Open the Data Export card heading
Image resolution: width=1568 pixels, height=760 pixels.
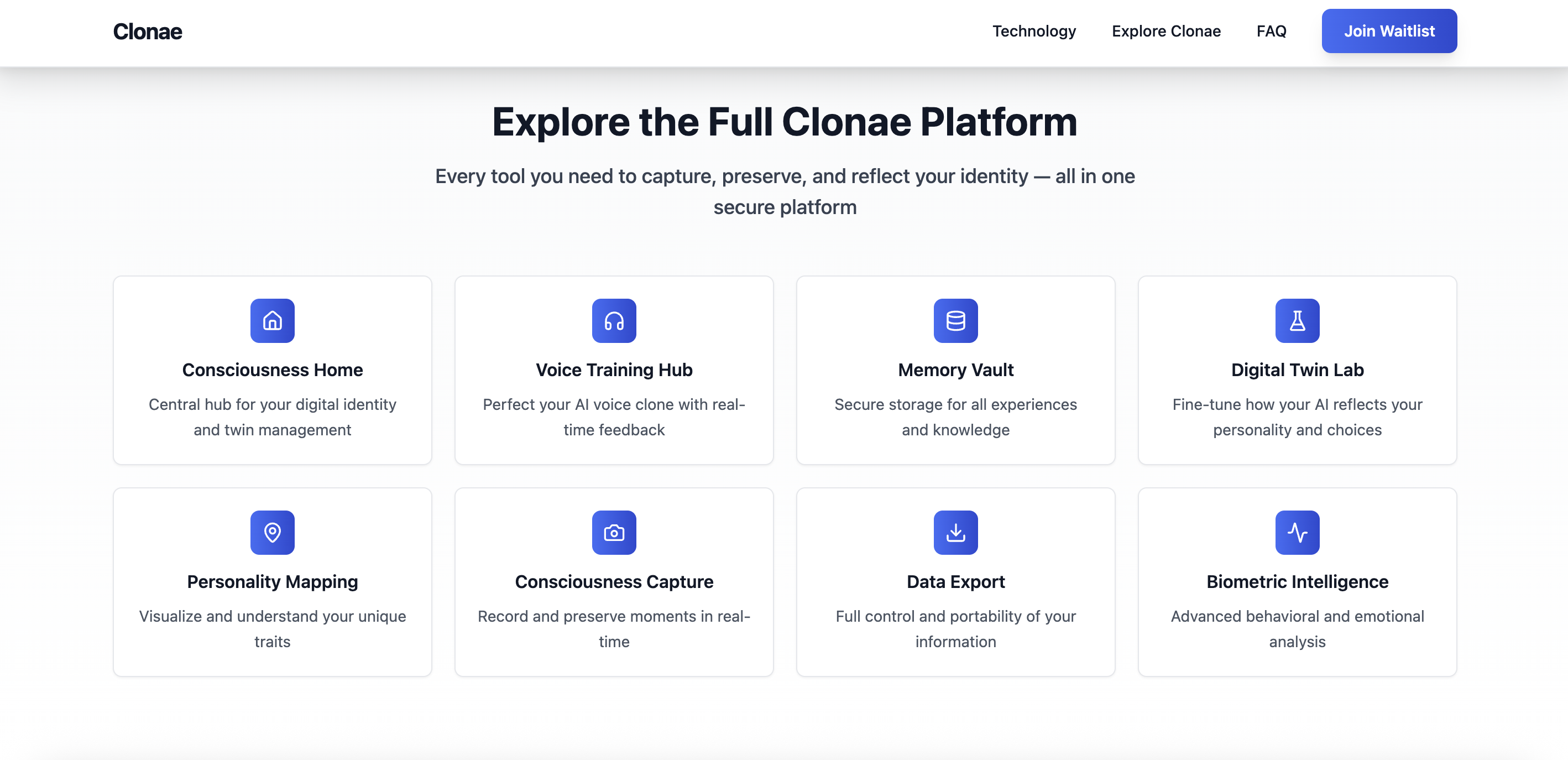click(x=955, y=581)
